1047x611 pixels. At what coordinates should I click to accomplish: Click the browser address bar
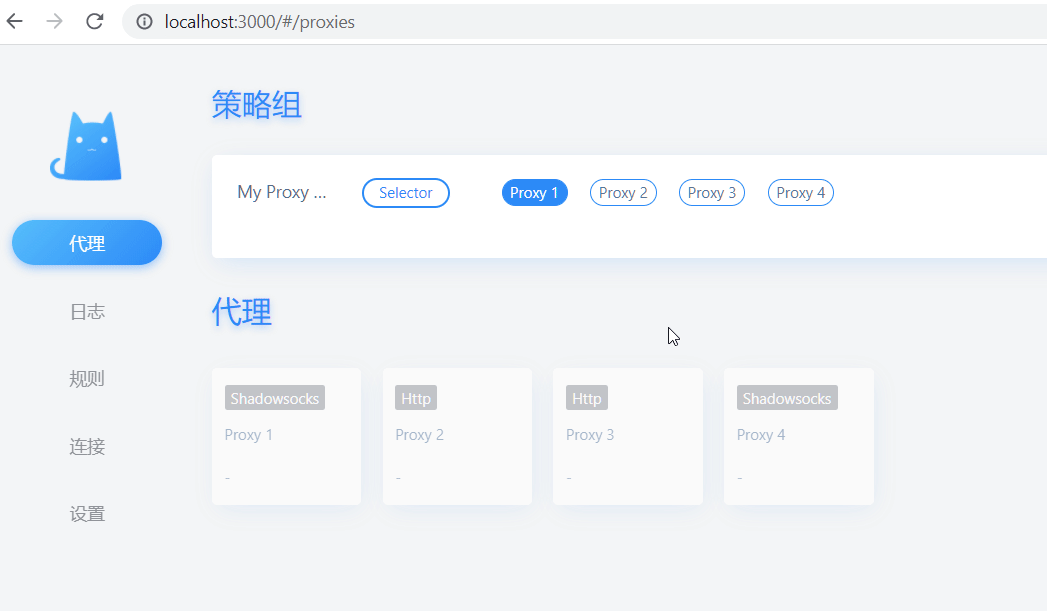point(300,21)
